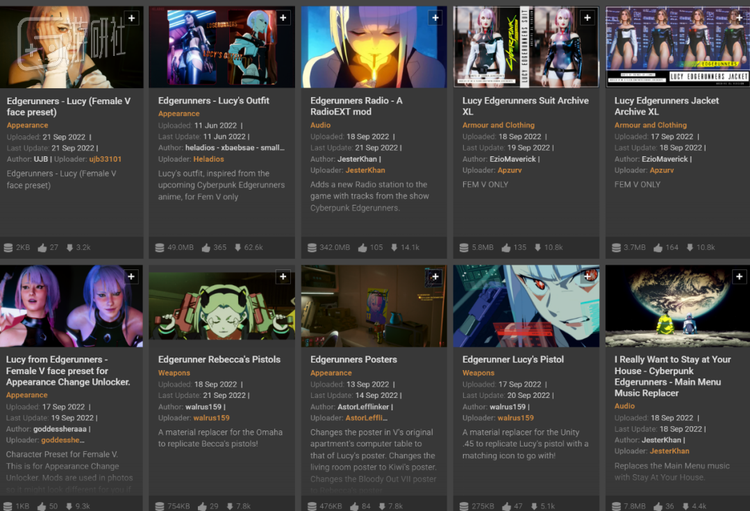Click plus icon on Edgerunners Posters thumbnail
Viewport: 750px width, 511px height.
coord(435,277)
